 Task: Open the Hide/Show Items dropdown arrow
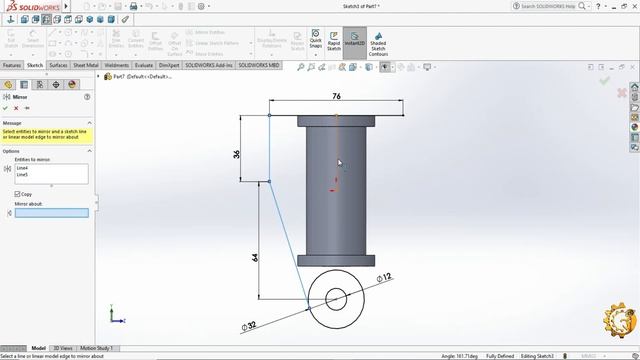(393, 67)
